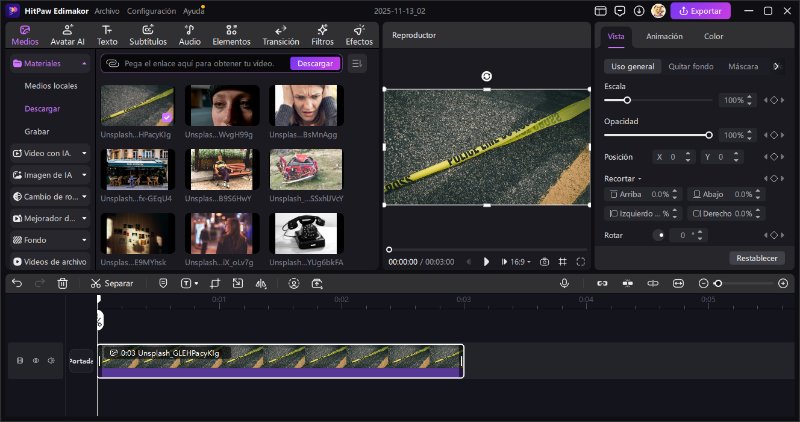Adjust the Escala slider
Screen dimensions: 800x422
pyautogui.click(x=627, y=100)
